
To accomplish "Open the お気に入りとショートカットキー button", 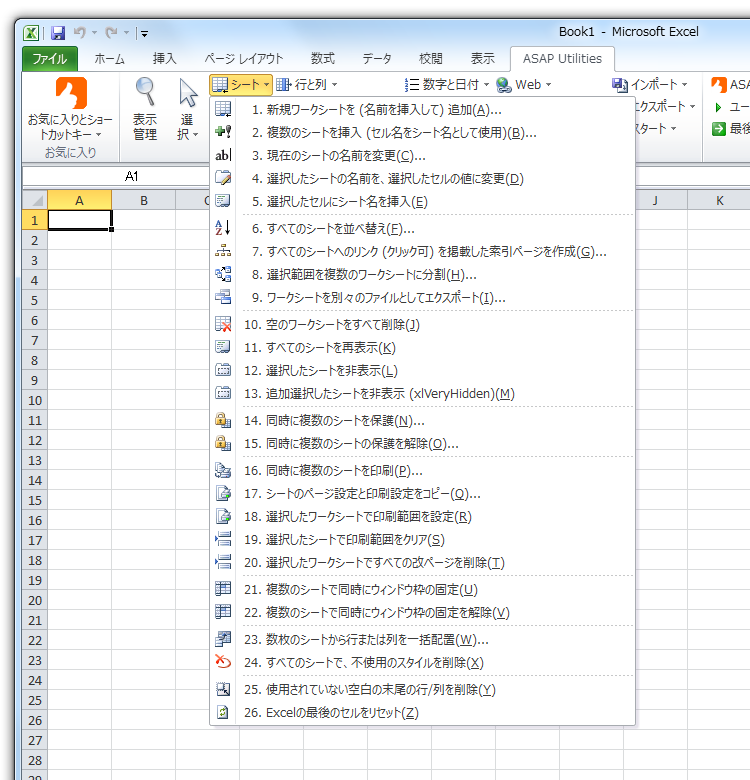I will (70, 109).
